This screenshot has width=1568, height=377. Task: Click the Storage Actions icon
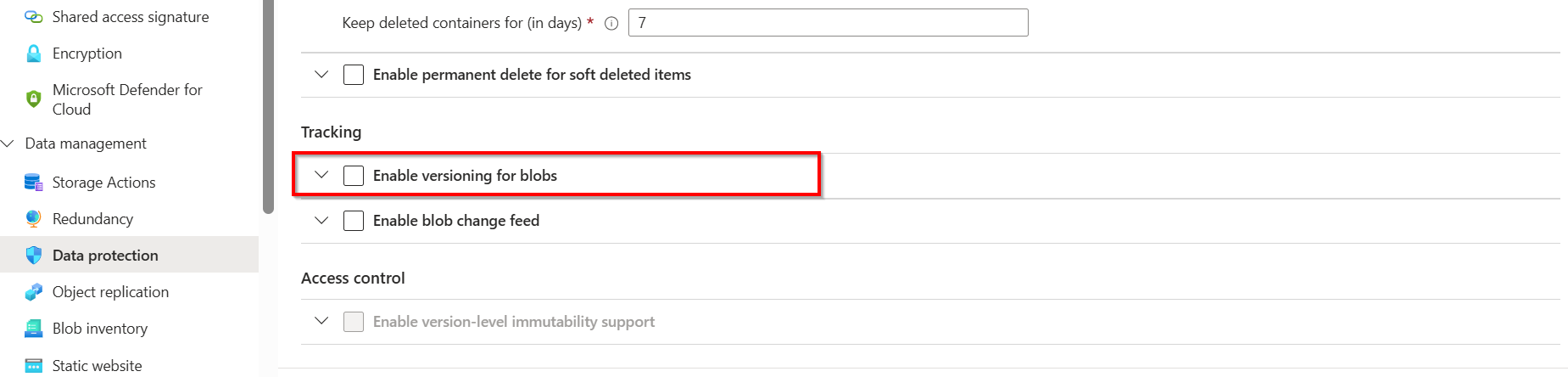[34, 183]
